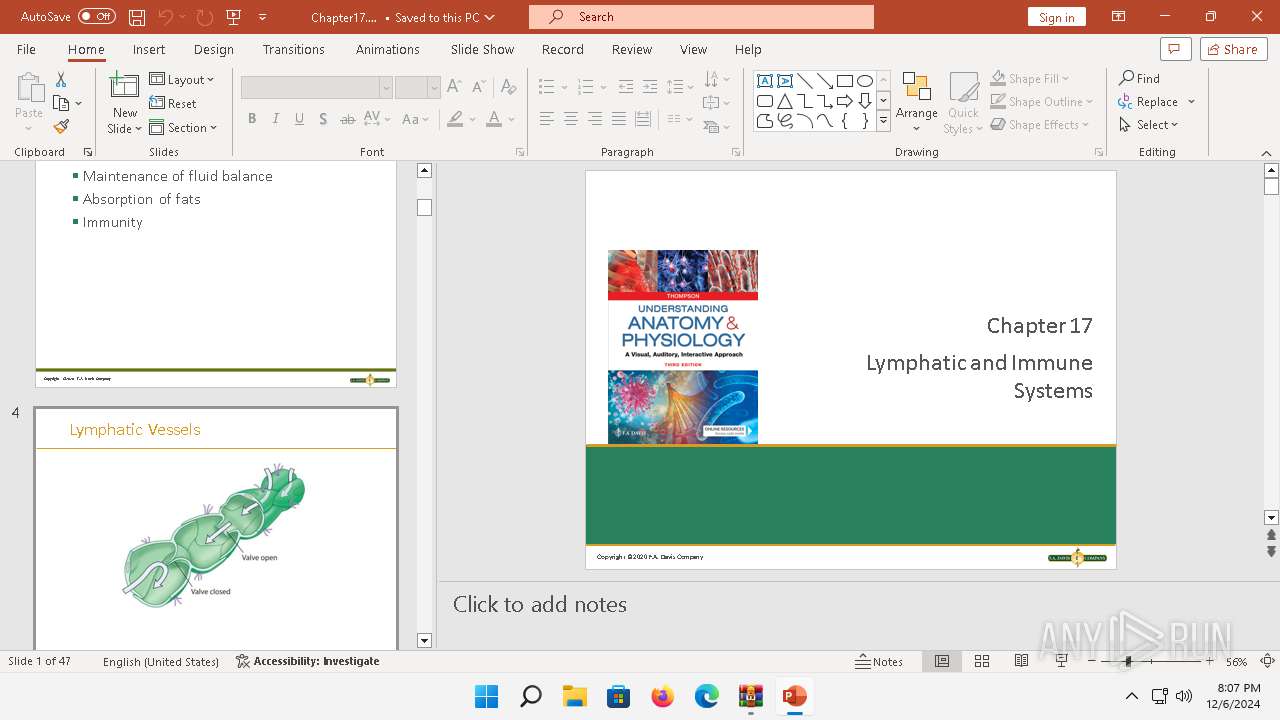
Task: Click the font color button
Action: point(494,119)
